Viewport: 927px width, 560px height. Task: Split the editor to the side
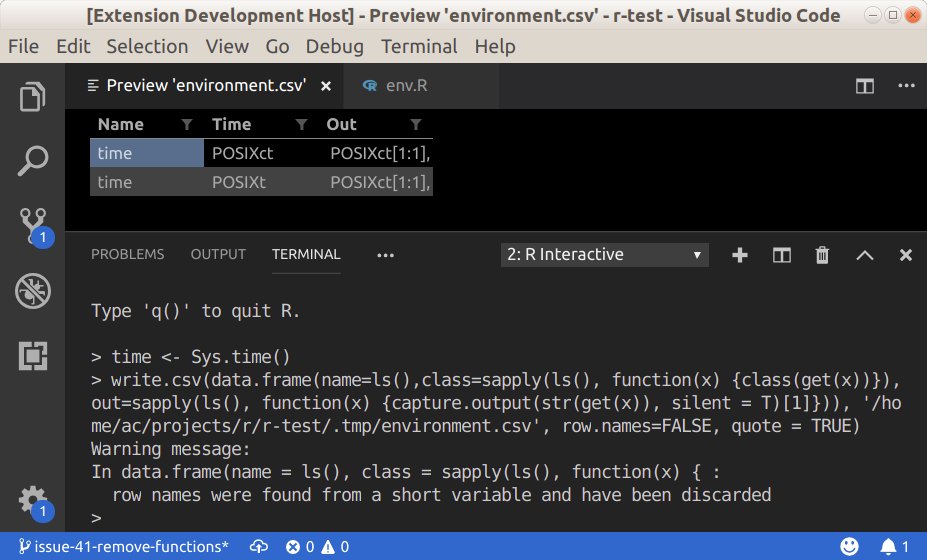(864, 86)
